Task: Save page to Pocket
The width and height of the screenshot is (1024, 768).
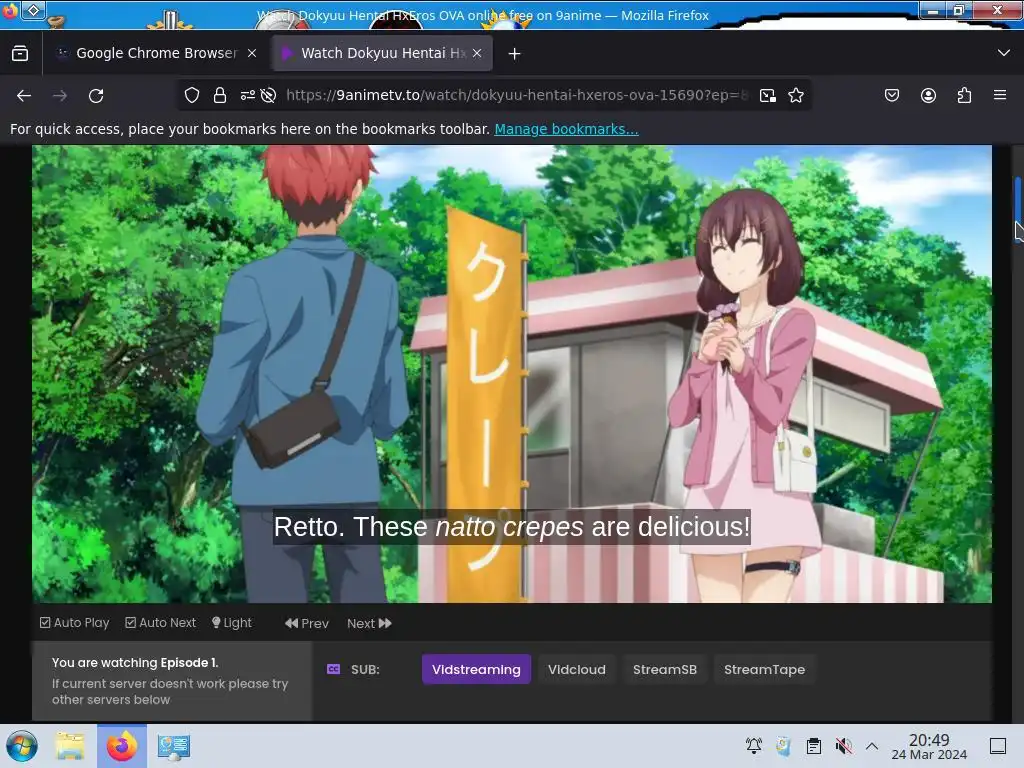Action: pyautogui.click(x=892, y=95)
